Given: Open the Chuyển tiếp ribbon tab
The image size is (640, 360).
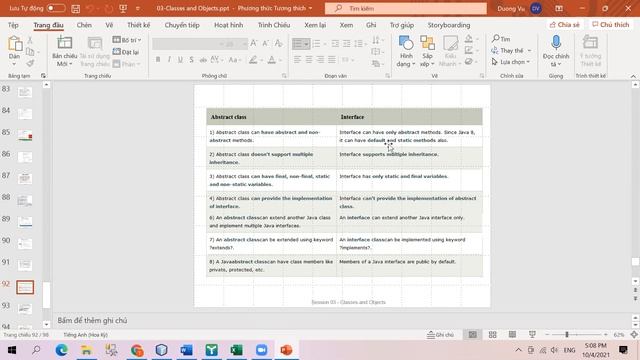Looking at the screenshot, I should coord(182,25).
